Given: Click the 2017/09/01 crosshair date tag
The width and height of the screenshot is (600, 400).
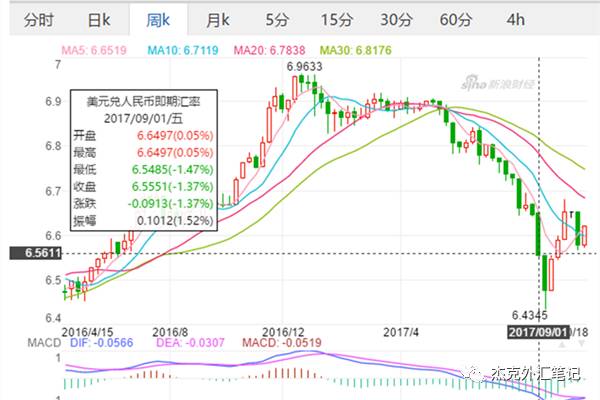Looking at the screenshot, I should click(538, 332).
